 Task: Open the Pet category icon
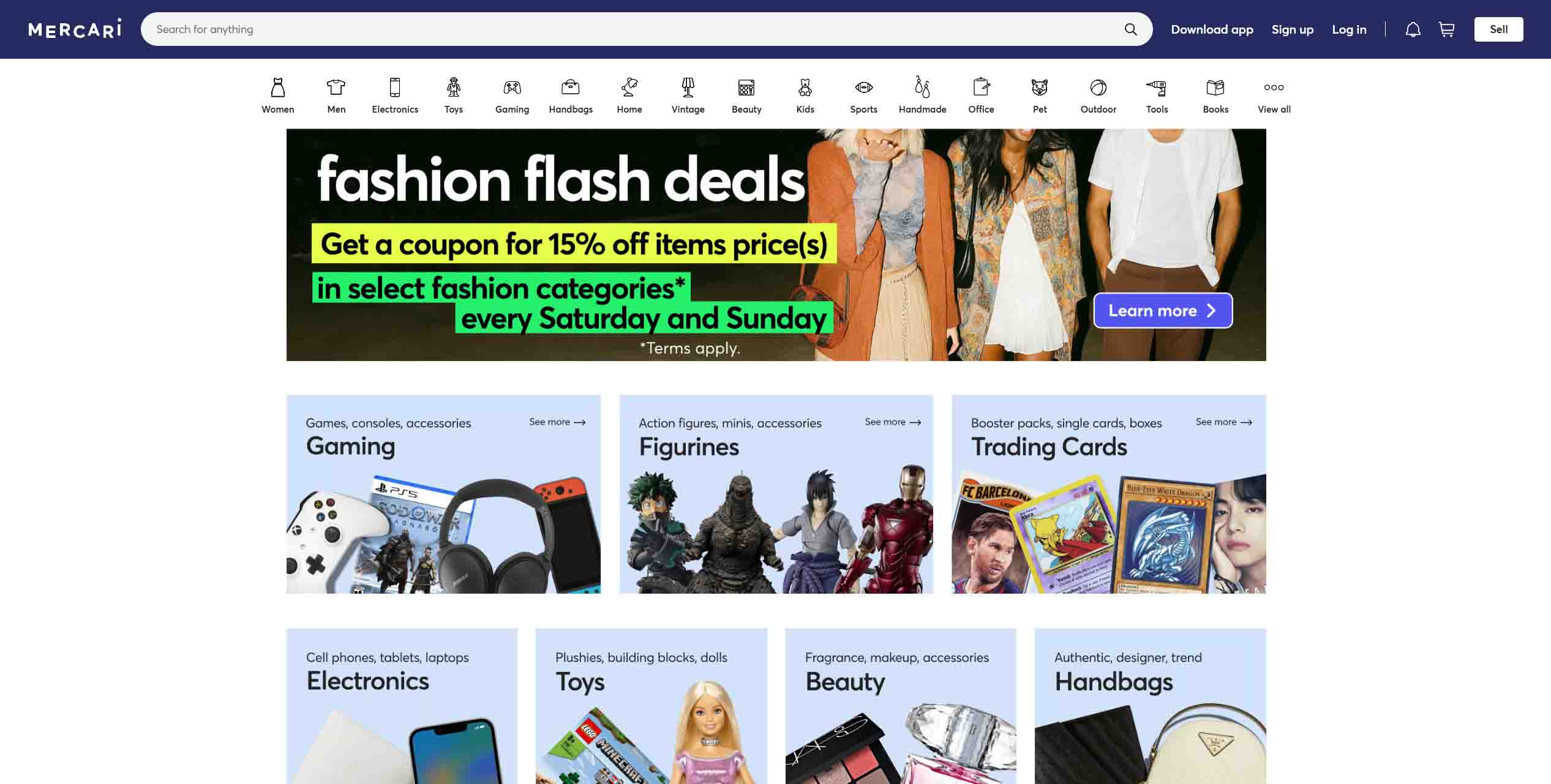1040,88
